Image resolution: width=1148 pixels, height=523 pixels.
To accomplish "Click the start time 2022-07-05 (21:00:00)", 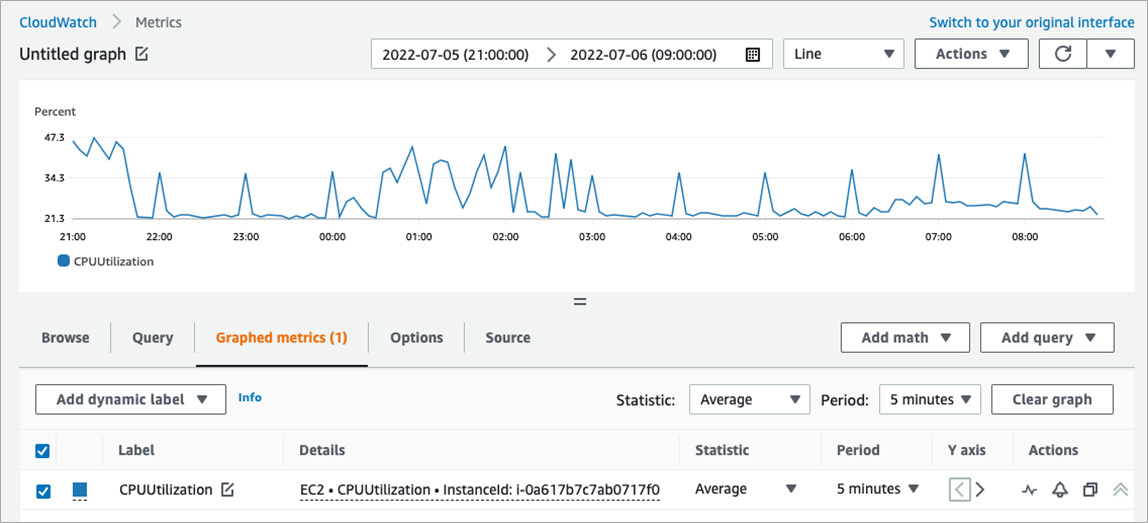I will tap(455, 54).
